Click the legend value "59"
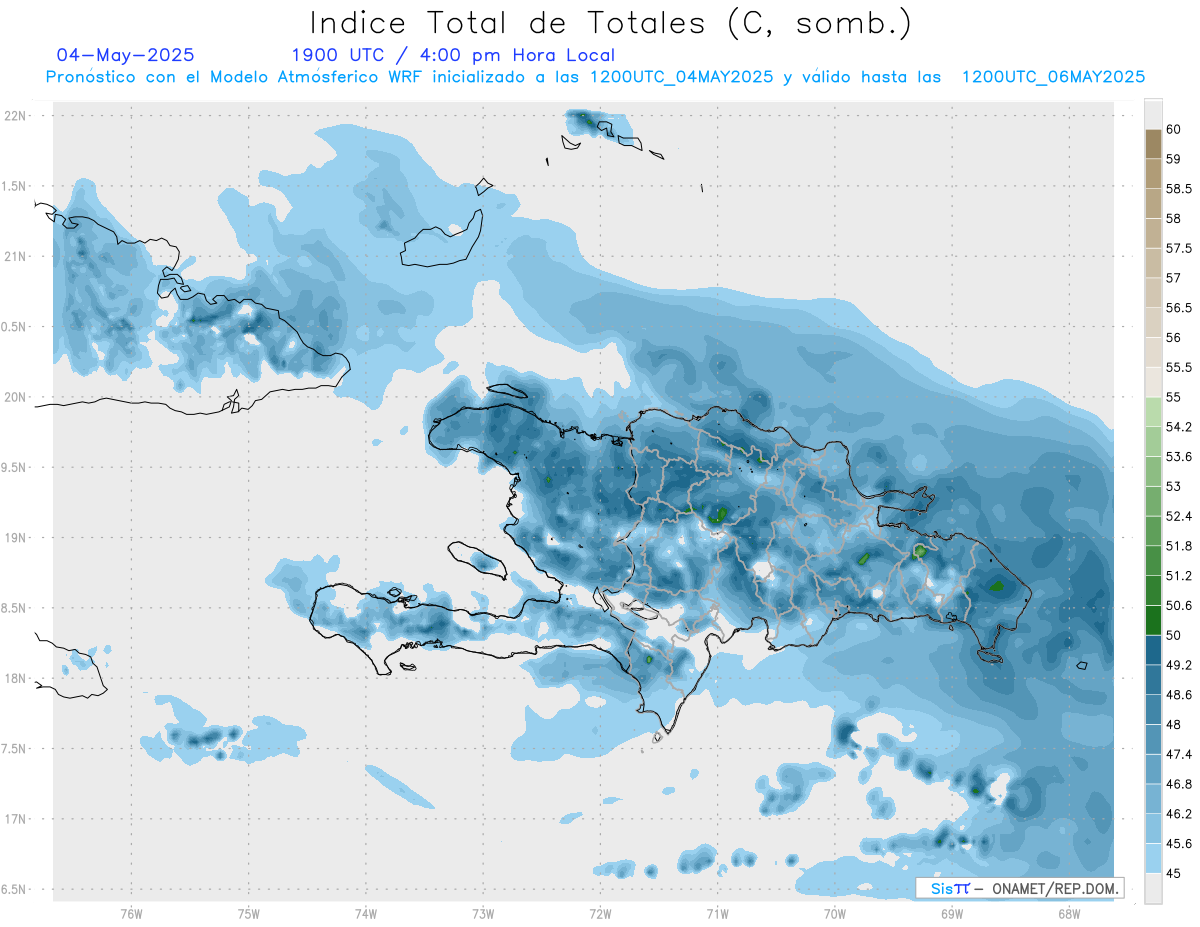 1174,158
